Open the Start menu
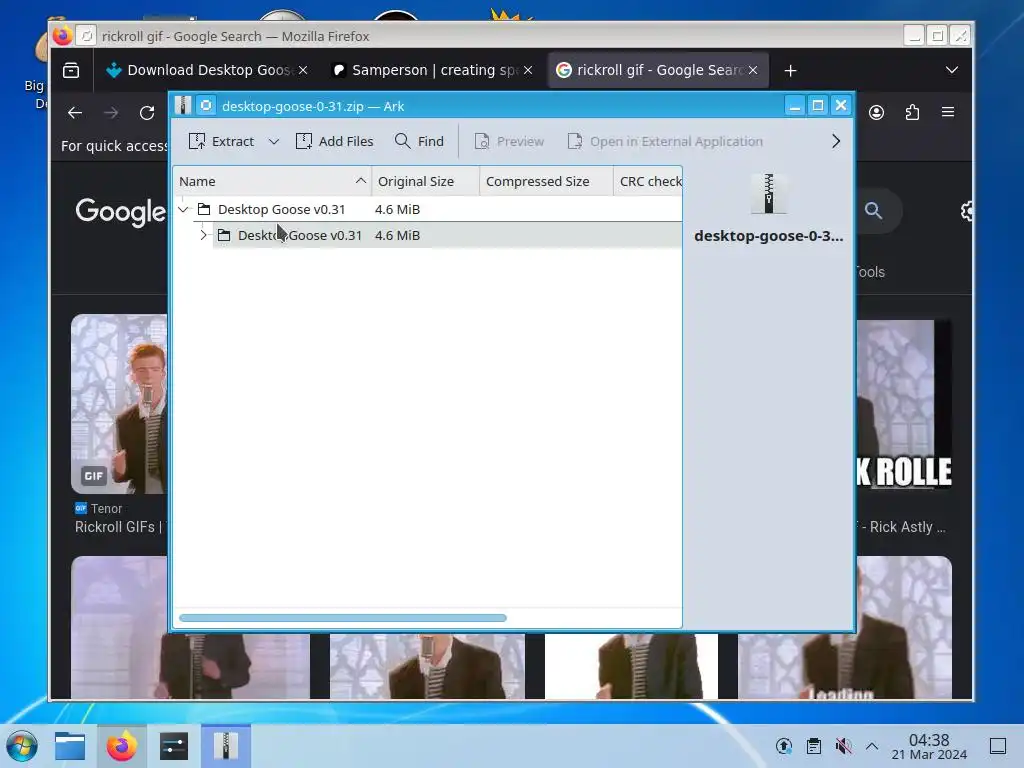 coord(22,746)
